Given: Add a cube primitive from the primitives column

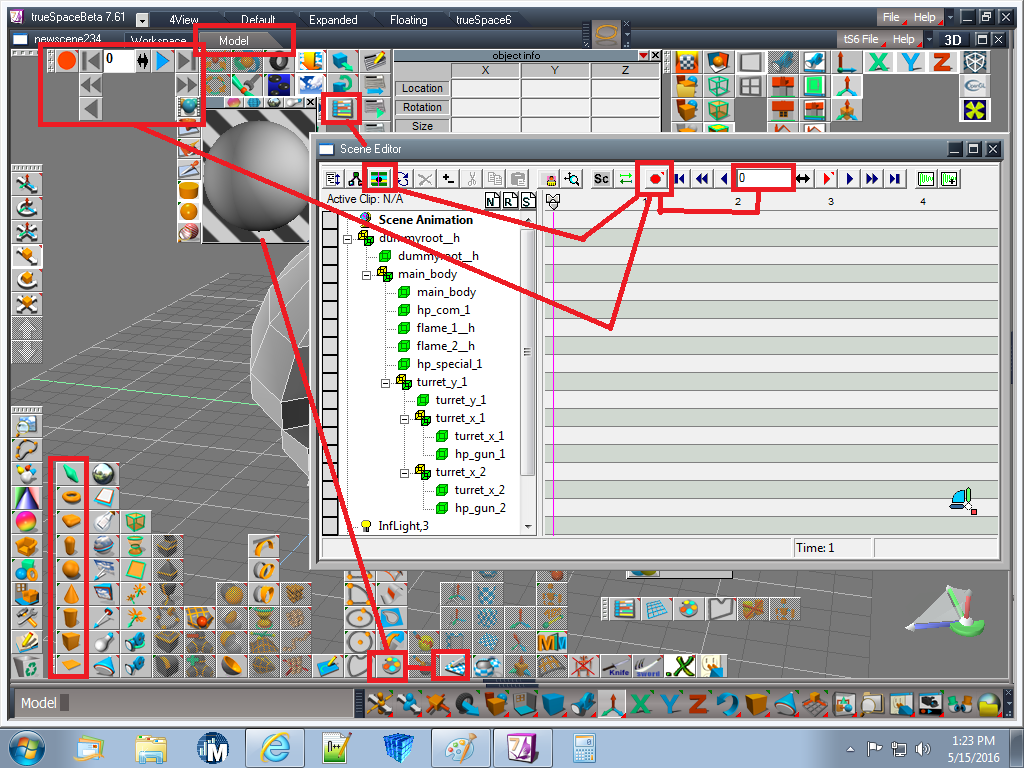Looking at the screenshot, I should point(71,642).
